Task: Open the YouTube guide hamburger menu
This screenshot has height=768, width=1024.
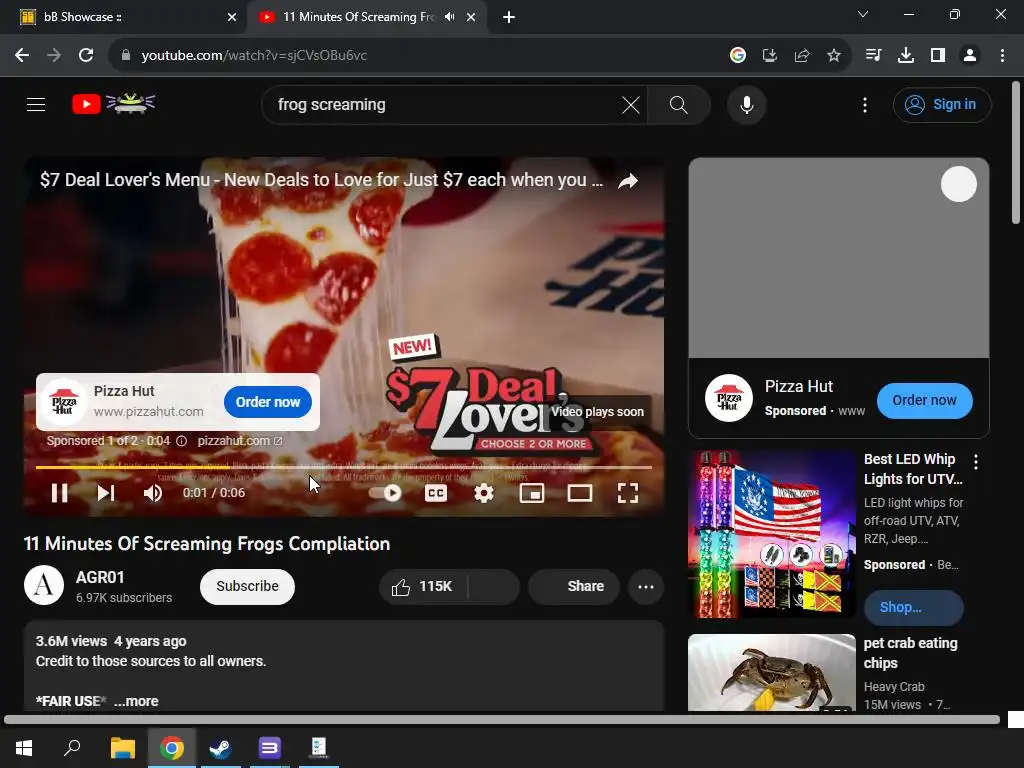Action: (x=36, y=104)
